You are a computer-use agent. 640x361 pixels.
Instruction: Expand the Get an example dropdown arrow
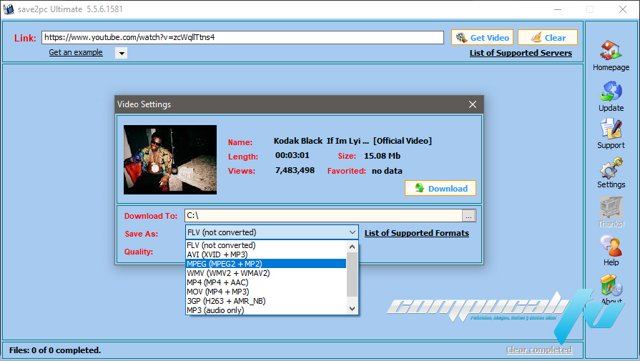[x=121, y=53]
